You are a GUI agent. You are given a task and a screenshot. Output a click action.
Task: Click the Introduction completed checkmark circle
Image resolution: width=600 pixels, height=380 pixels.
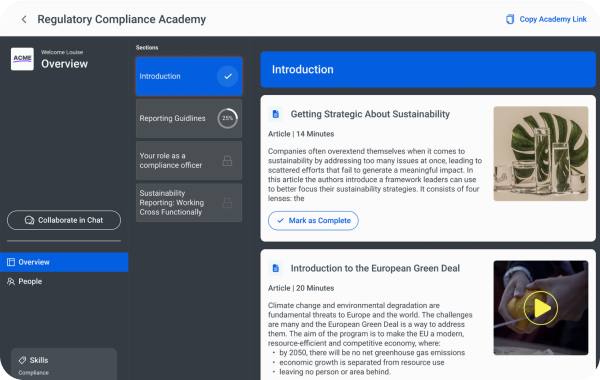coord(228,76)
